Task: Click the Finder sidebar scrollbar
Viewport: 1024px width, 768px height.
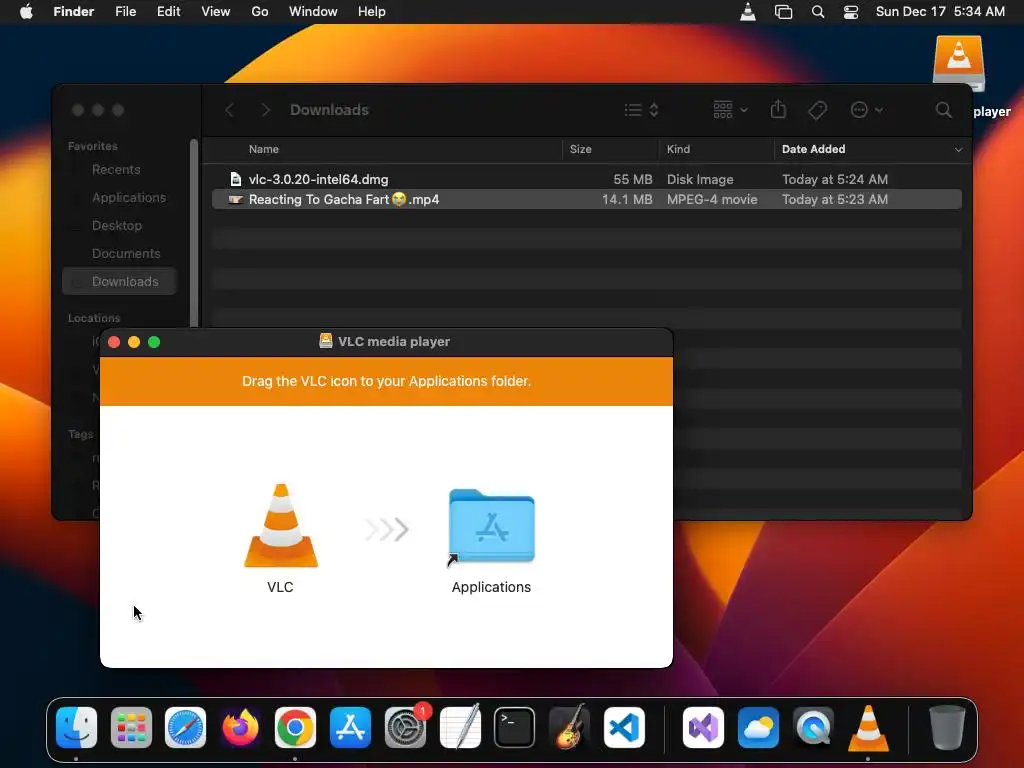Action: point(194,232)
